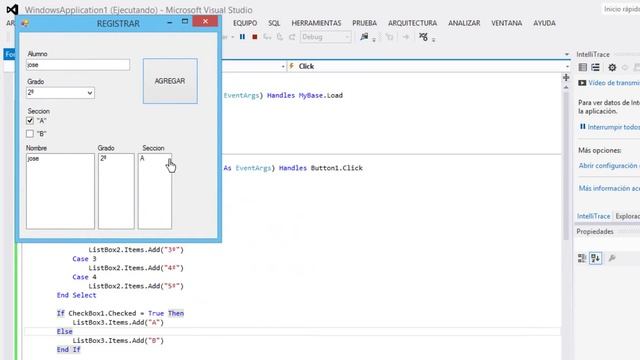
Task: Click the scissors-like toolbar icon near Debug combo
Action: [423, 37]
